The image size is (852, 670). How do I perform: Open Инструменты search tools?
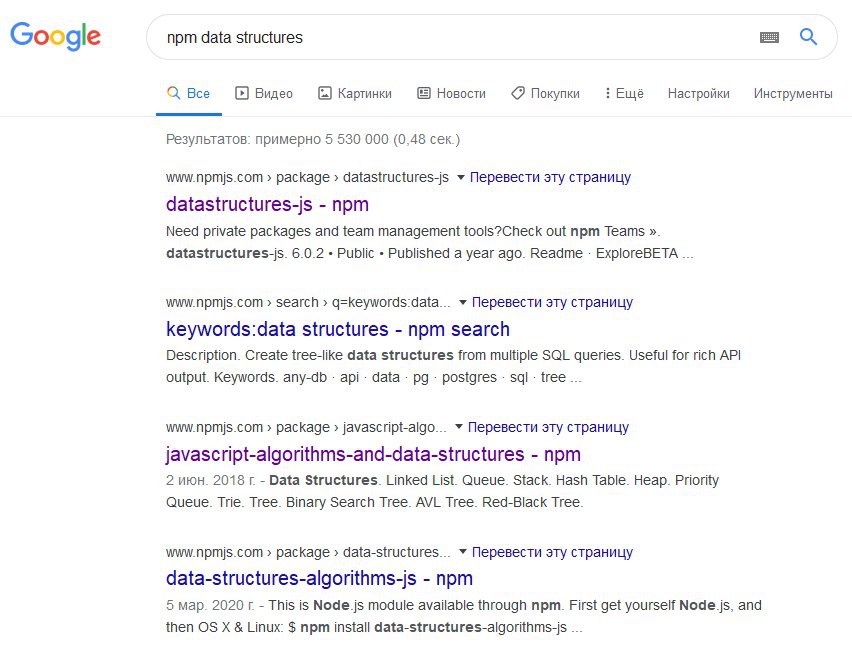tap(793, 93)
